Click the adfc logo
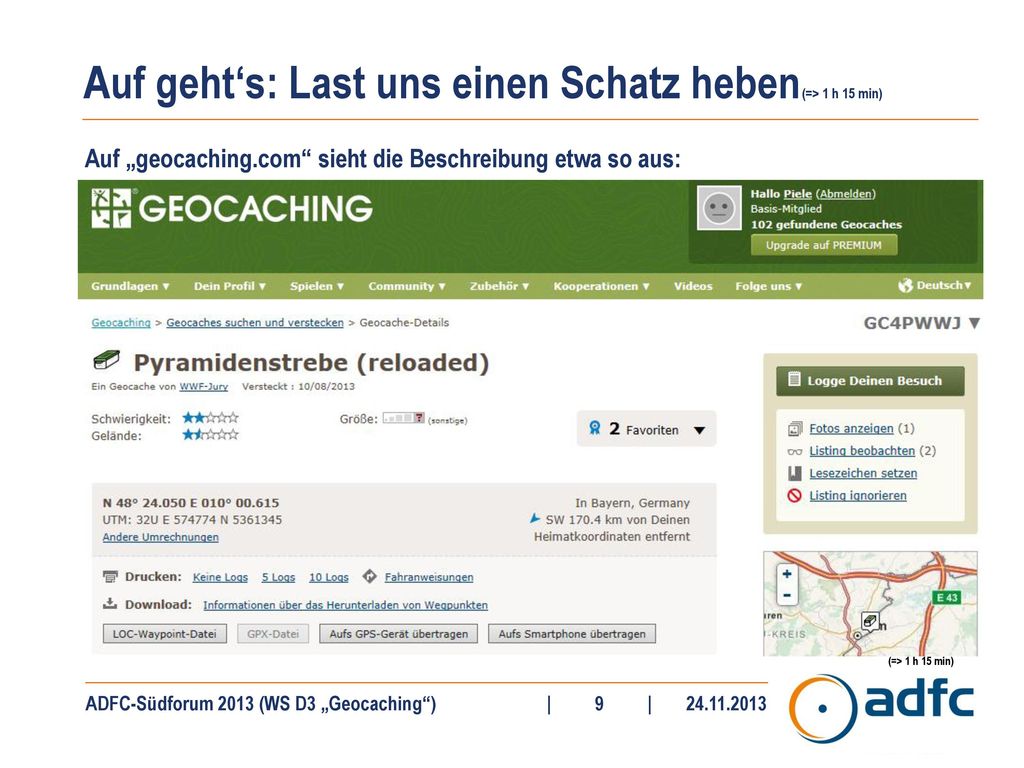Viewport: 1024px width, 768px height. 882,708
